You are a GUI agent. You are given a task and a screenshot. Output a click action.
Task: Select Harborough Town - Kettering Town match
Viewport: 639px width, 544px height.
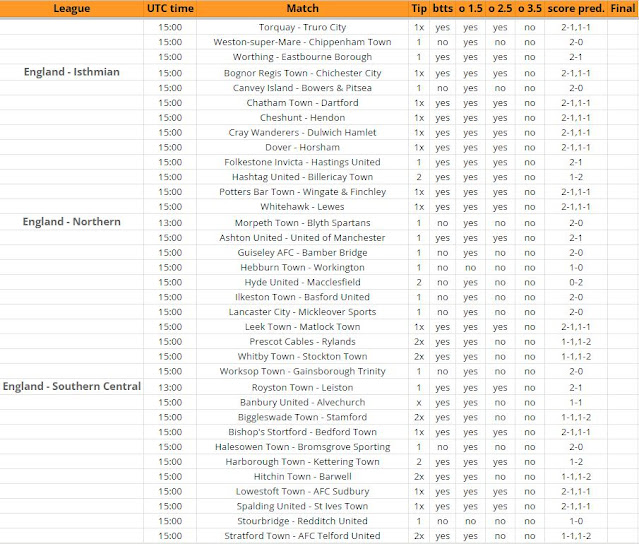(x=302, y=462)
